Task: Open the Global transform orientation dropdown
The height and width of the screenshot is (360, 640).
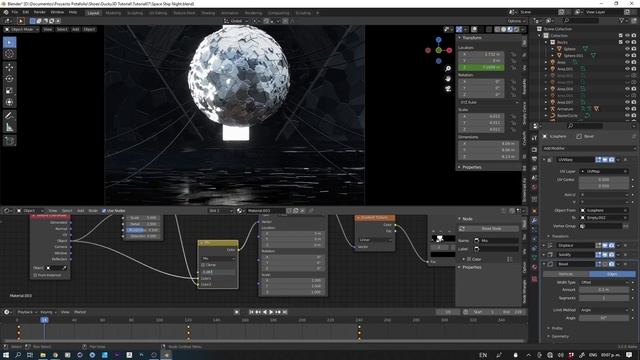Action: [x=236, y=21]
